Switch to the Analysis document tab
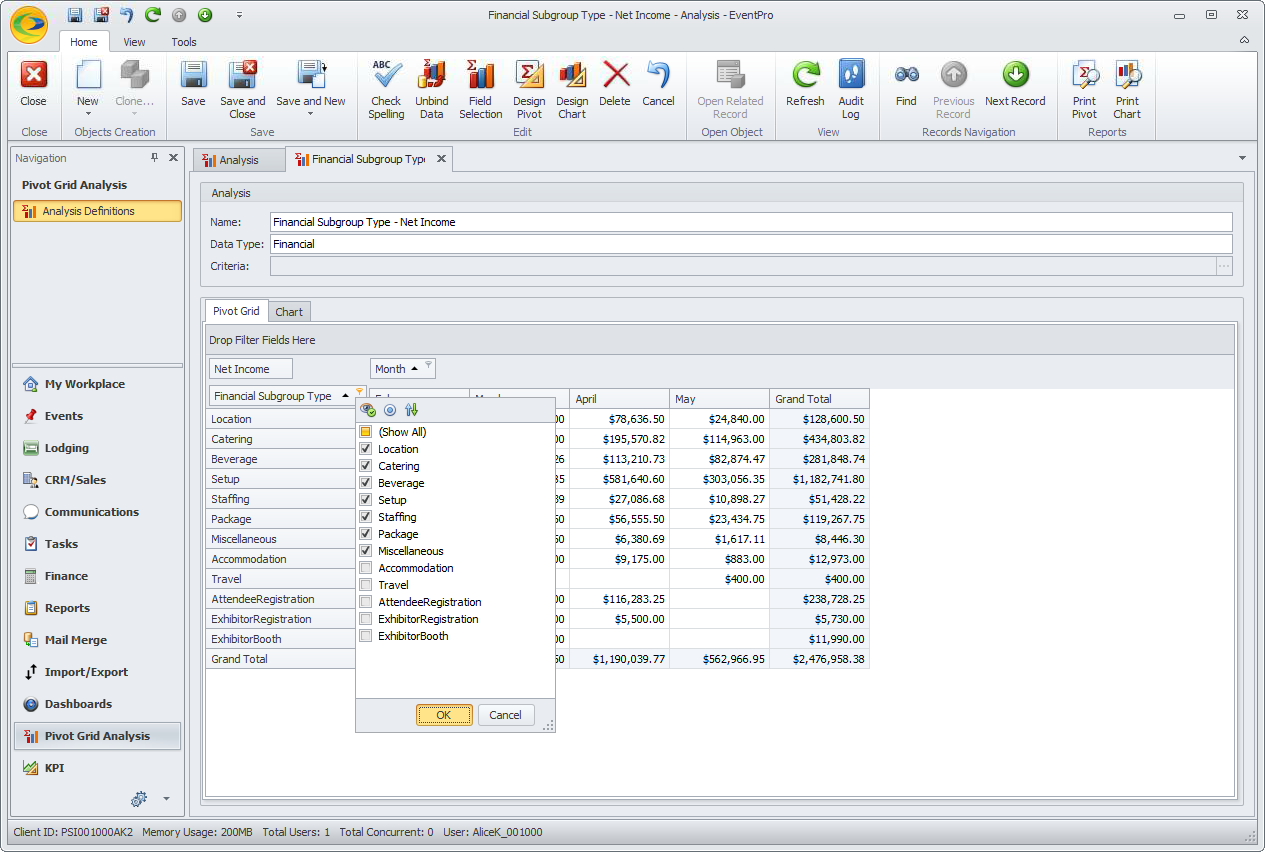Screen dimensions: 1265x852 (239, 160)
